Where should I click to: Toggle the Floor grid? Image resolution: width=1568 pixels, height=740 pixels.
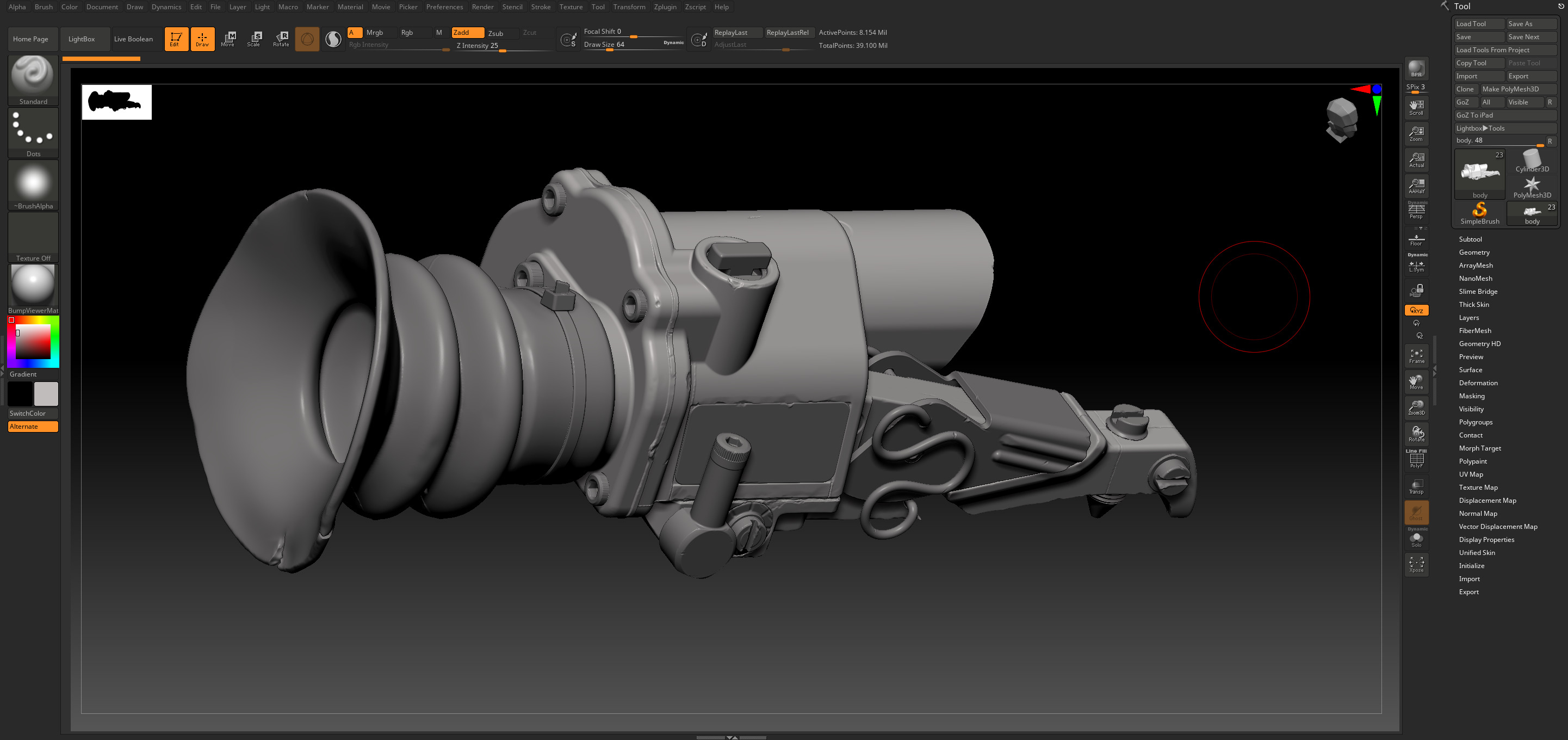pos(1416,239)
